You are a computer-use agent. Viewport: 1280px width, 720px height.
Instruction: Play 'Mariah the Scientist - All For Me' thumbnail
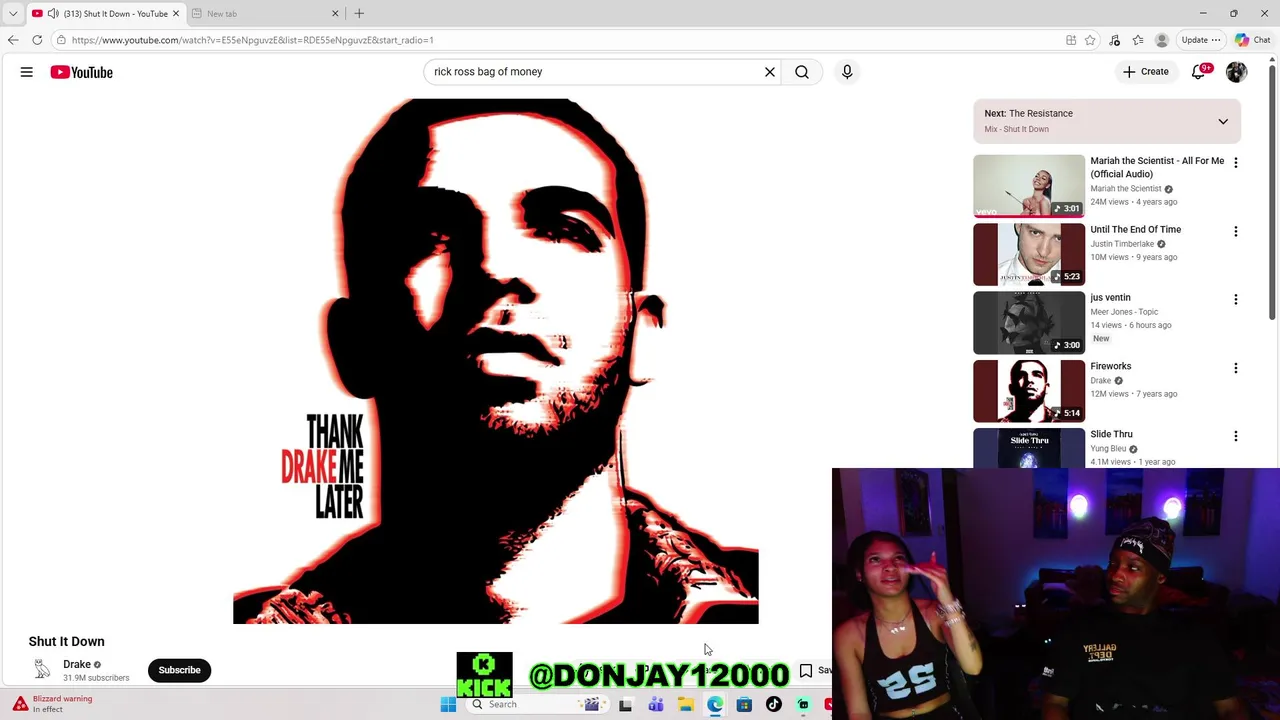tap(1029, 186)
